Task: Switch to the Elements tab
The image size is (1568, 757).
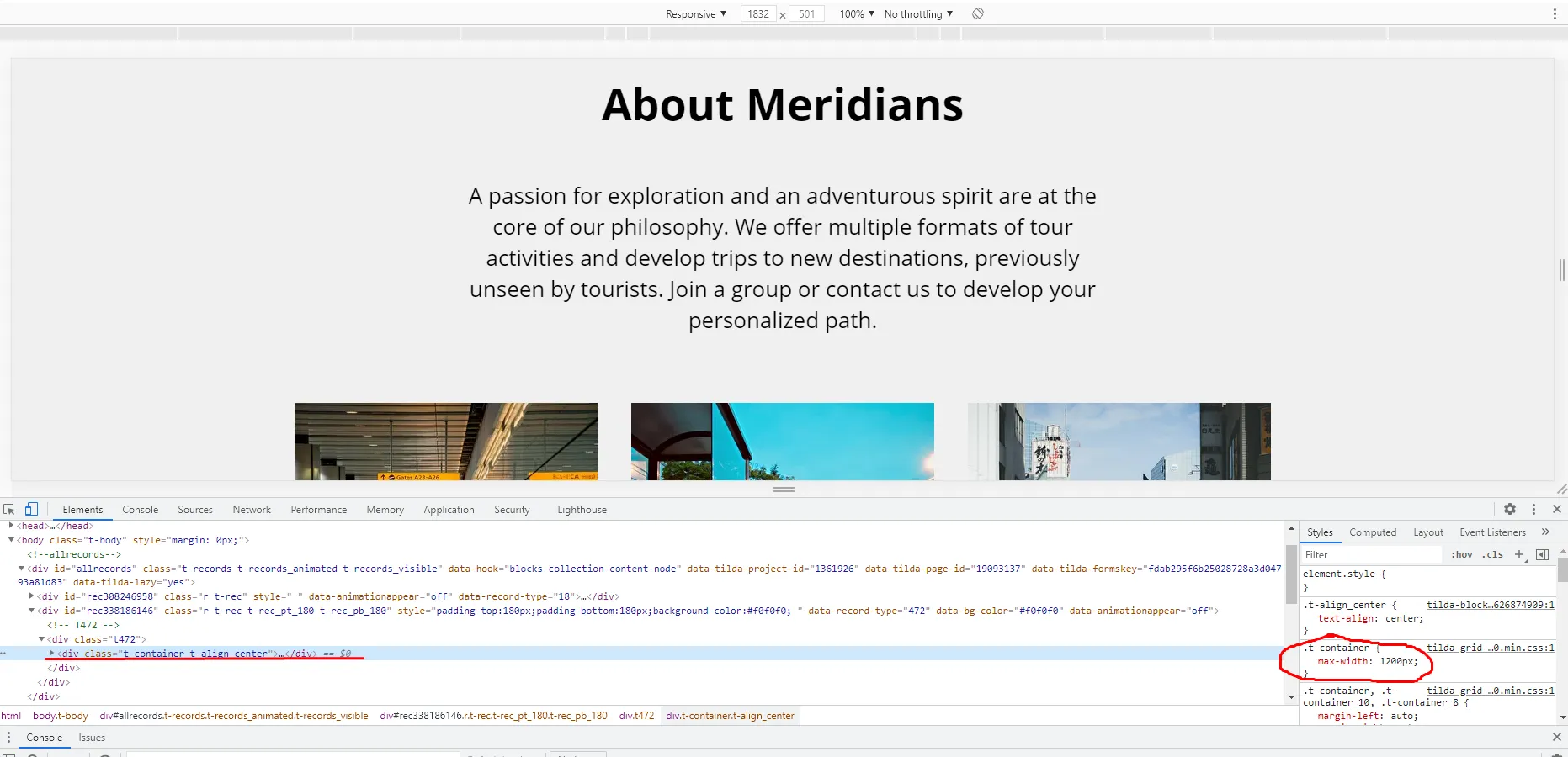Action: (x=82, y=510)
